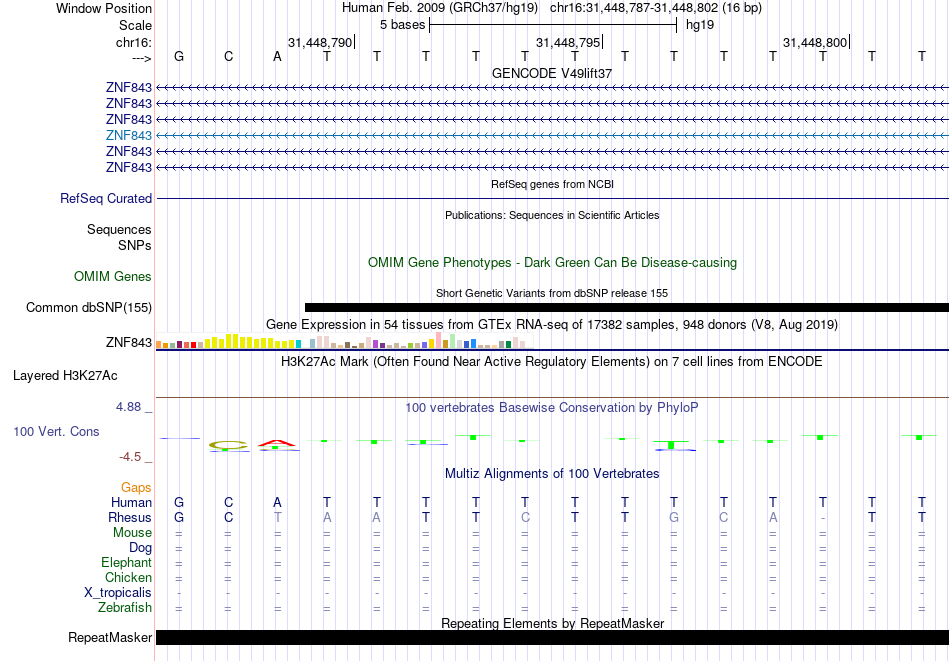This screenshot has width=950, height=661.
Task: Click the Layered H3K27Ac track label
Action: point(65,376)
